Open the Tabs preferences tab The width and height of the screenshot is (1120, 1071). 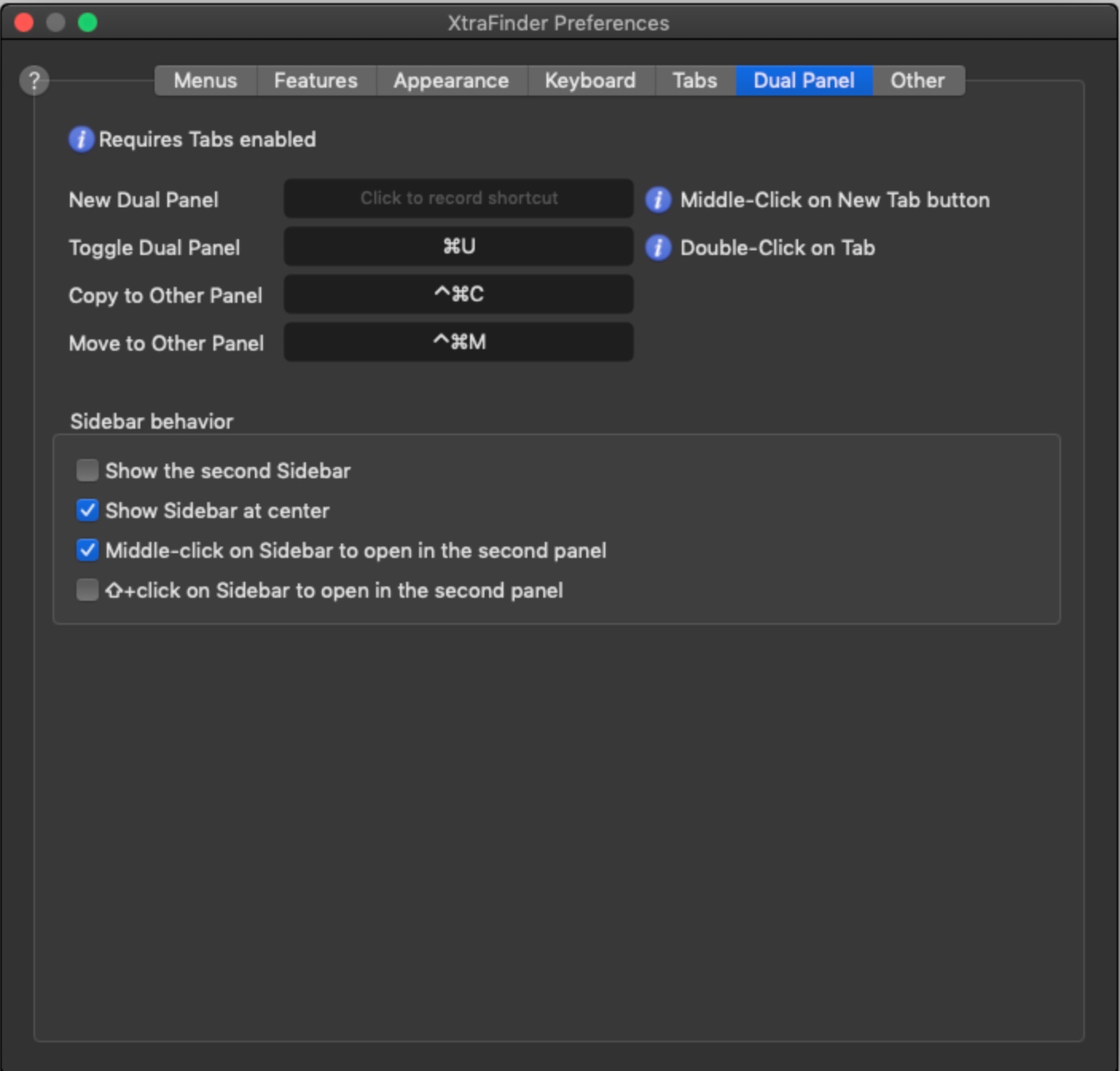pyautogui.click(x=695, y=80)
